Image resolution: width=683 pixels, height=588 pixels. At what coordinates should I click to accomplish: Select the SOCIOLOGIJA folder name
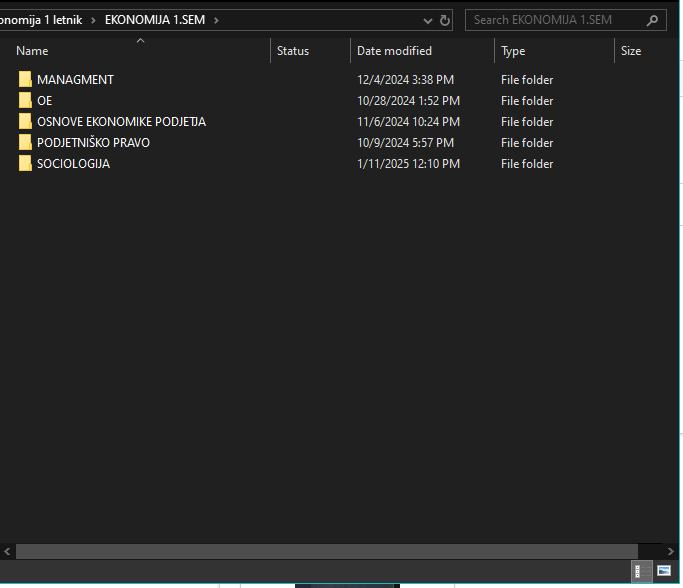click(73, 164)
